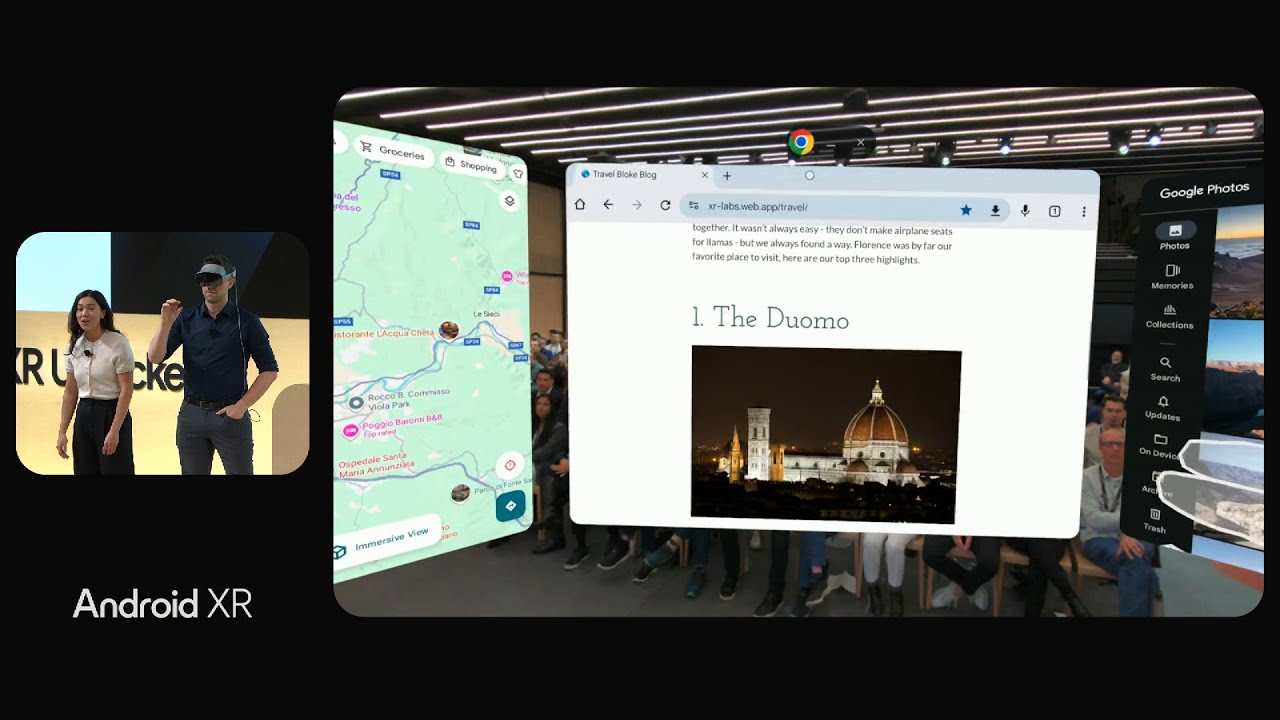Click the presenter video thumbnail
This screenshot has width=1280, height=720.
click(162, 353)
